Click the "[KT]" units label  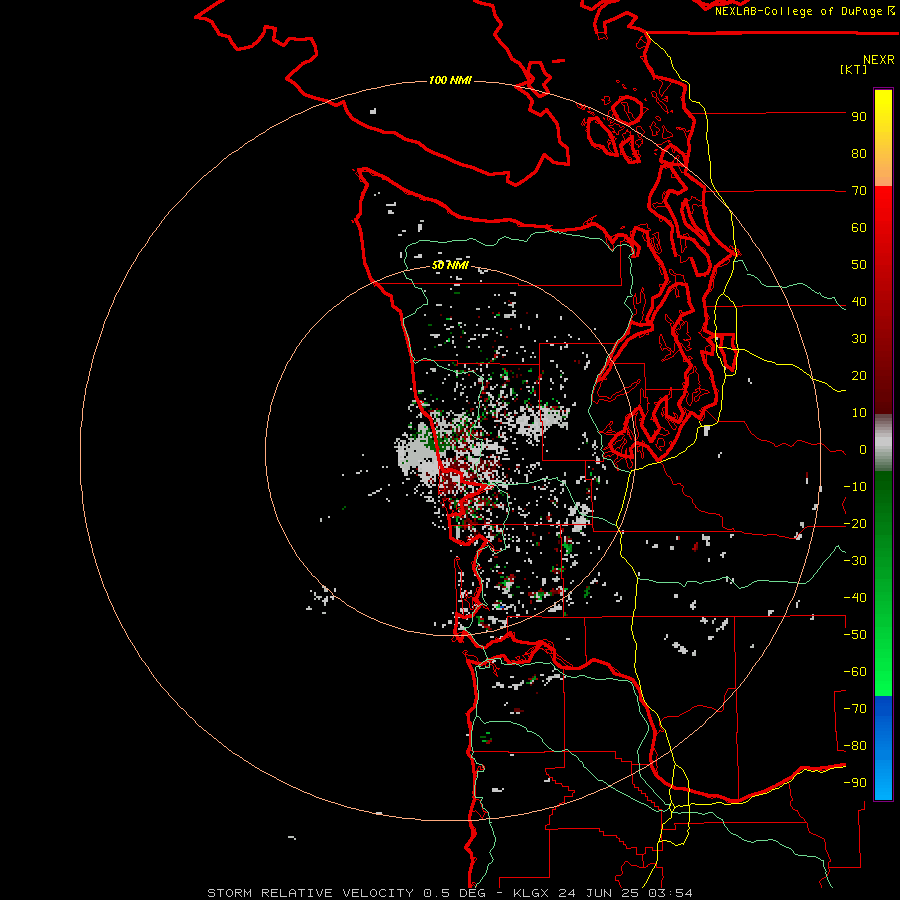[854, 69]
